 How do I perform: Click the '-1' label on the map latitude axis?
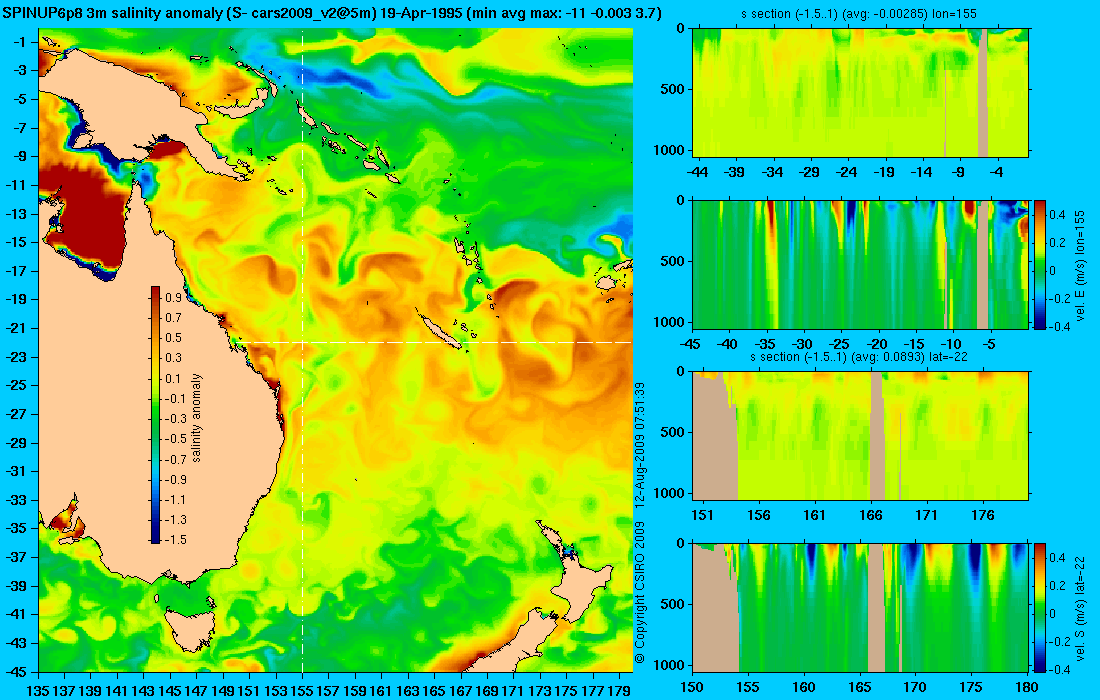coord(20,42)
